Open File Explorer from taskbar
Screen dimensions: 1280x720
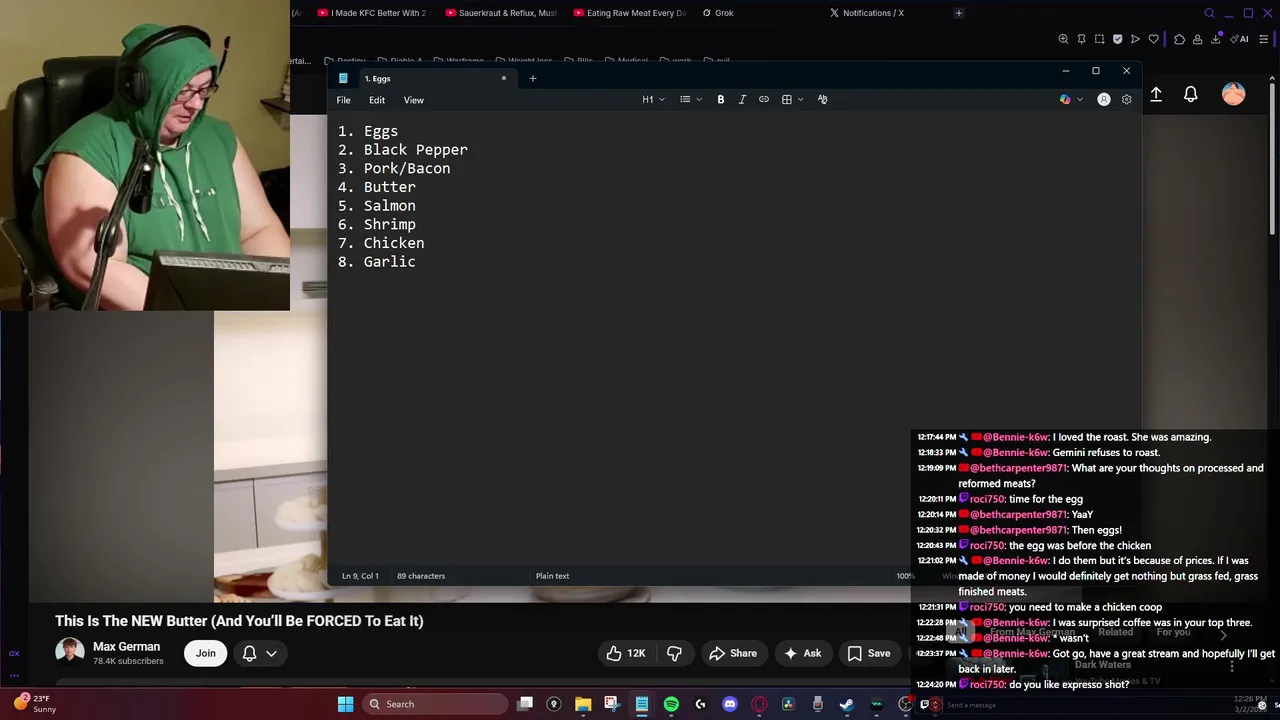pyautogui.click(x=583, y=704)
